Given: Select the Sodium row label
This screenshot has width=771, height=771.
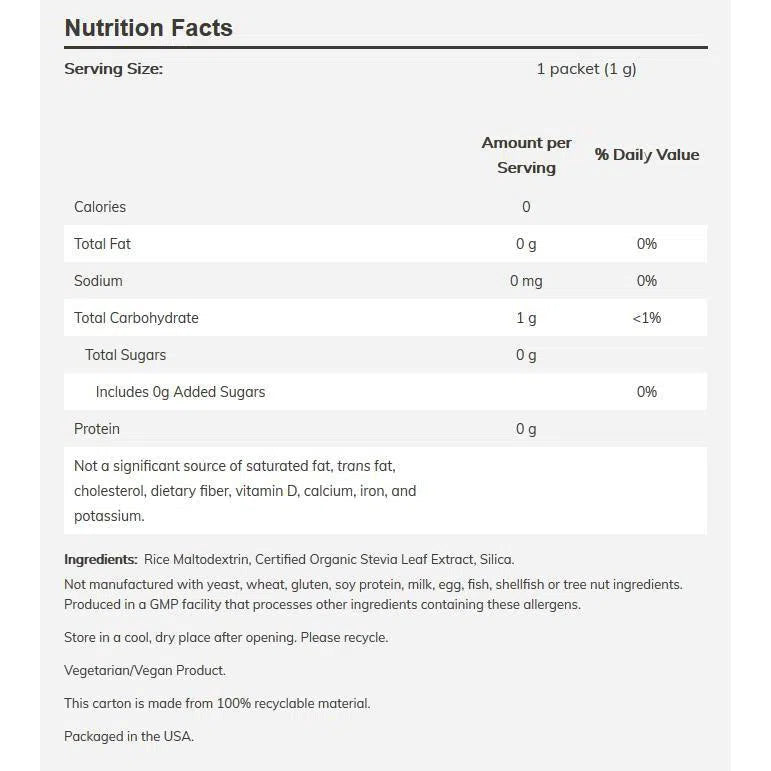Looking at the screenshot, I should [98, 281].
